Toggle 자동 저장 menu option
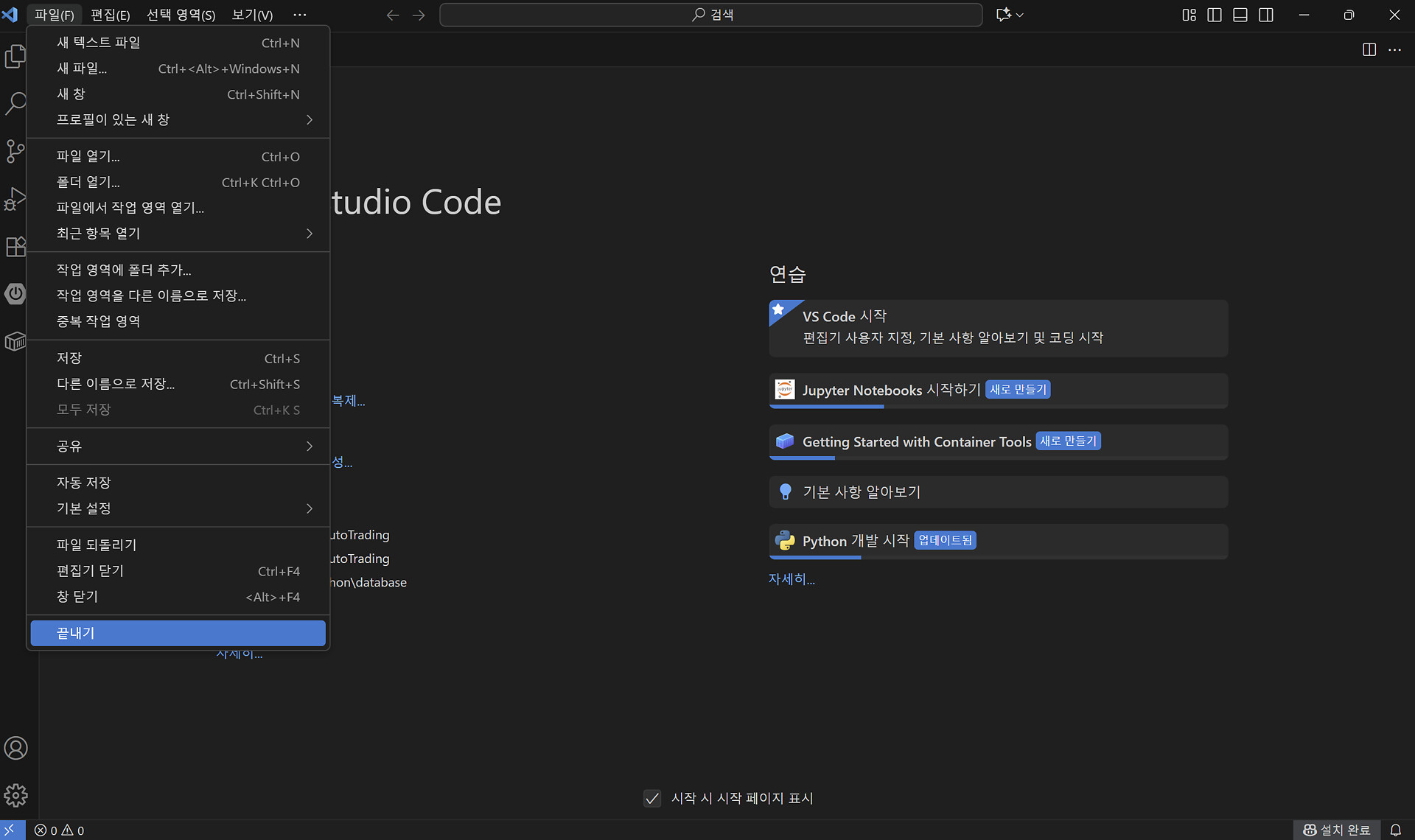The height and width of the screenshot is (840, 1415). (x=83, y=483)
